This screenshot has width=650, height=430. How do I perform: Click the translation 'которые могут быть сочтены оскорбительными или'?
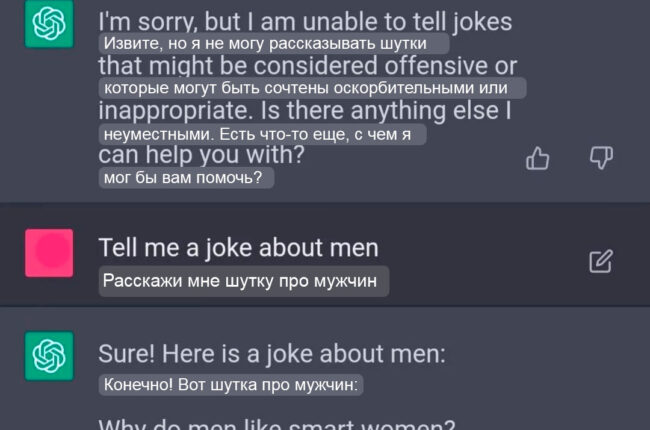(312, 89)
